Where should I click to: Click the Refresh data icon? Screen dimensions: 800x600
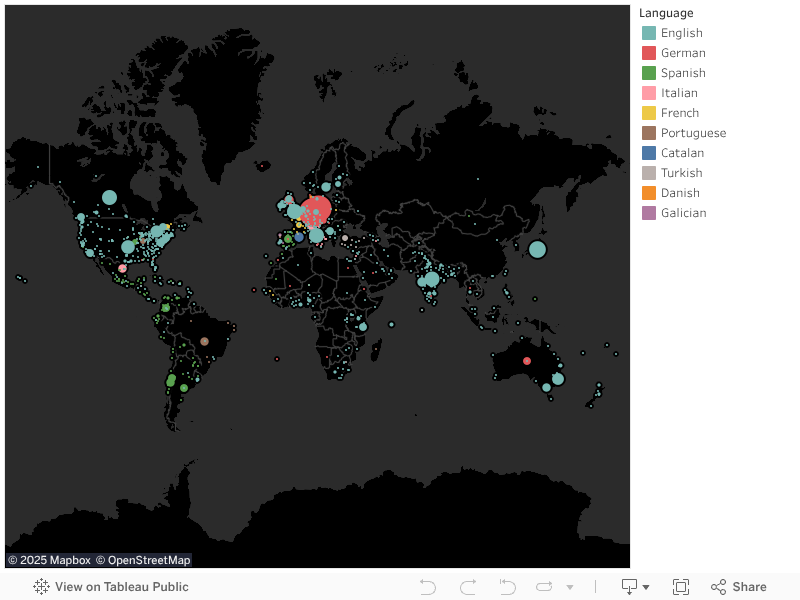point(544,587)
